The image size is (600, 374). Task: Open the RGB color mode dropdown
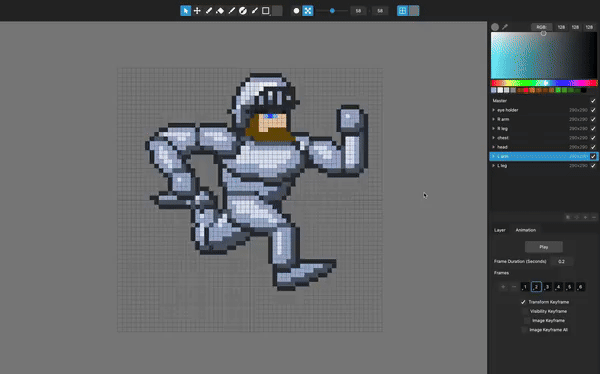click(541, 27)
